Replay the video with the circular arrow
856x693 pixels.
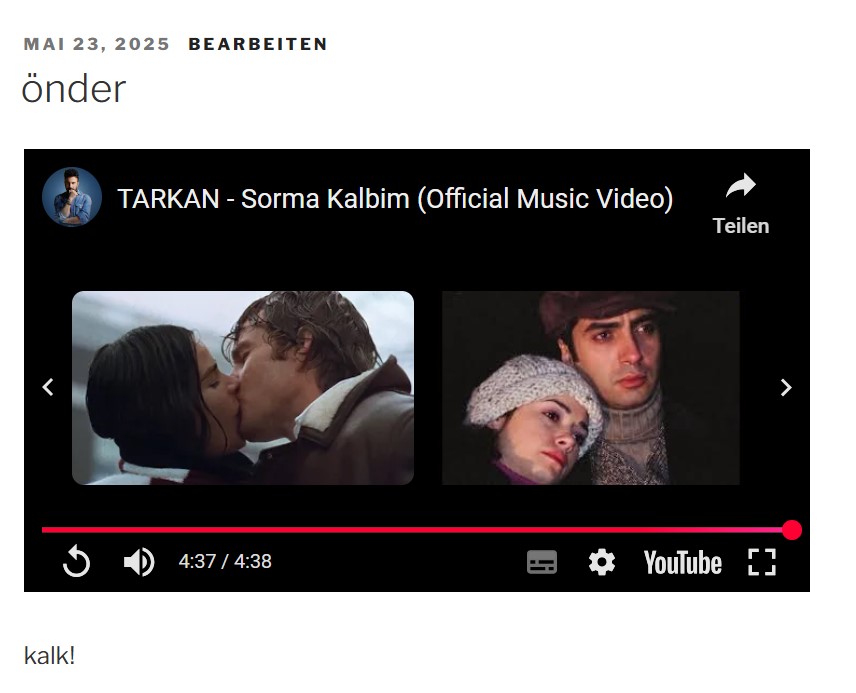point(76,561)
